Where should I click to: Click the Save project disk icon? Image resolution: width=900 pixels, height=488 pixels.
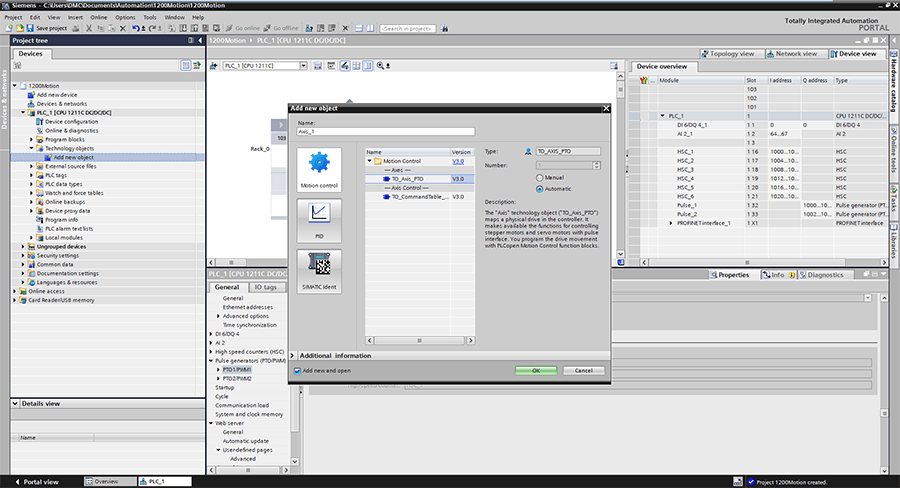(30, 28)
